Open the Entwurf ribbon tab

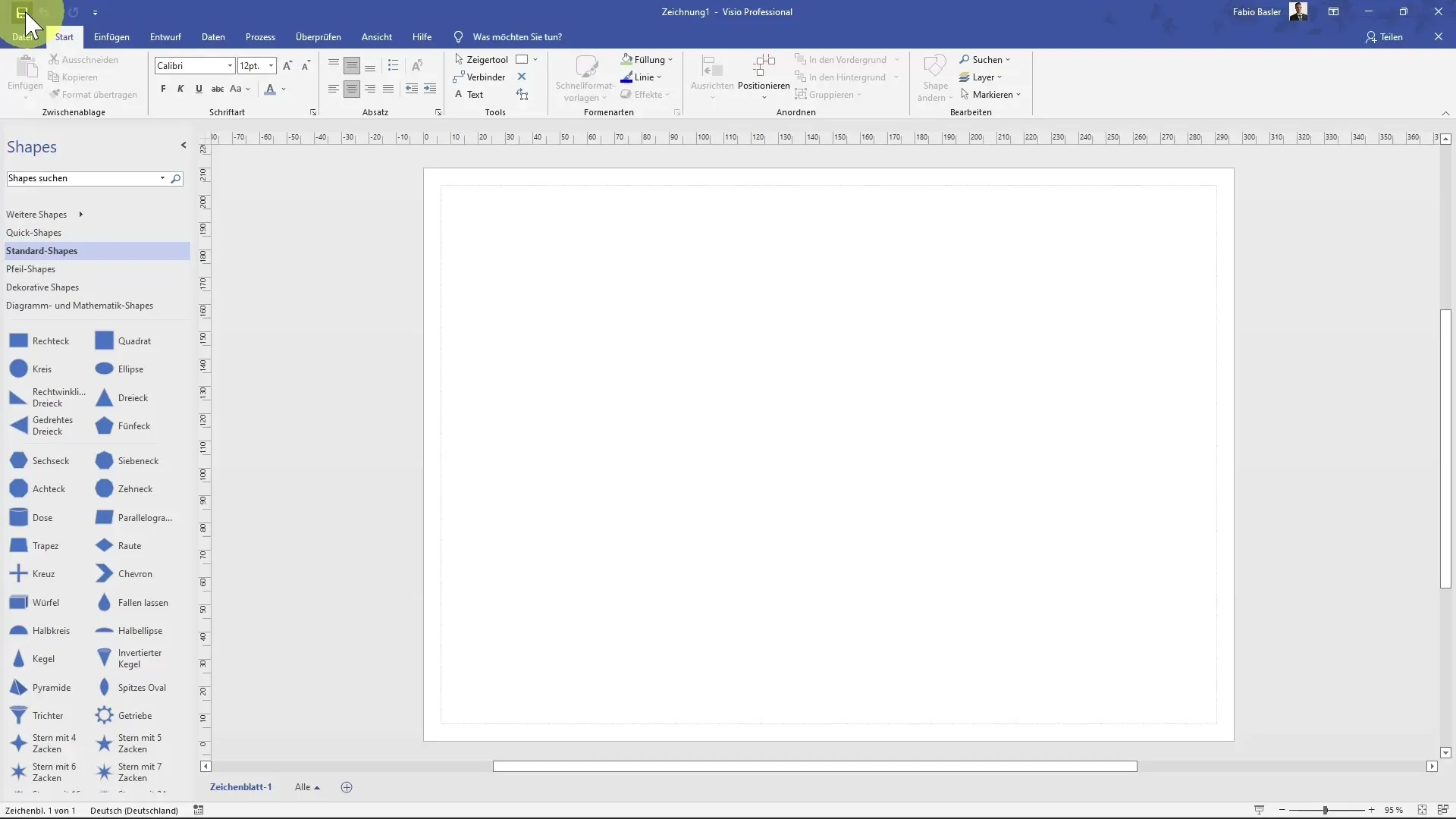165,36
